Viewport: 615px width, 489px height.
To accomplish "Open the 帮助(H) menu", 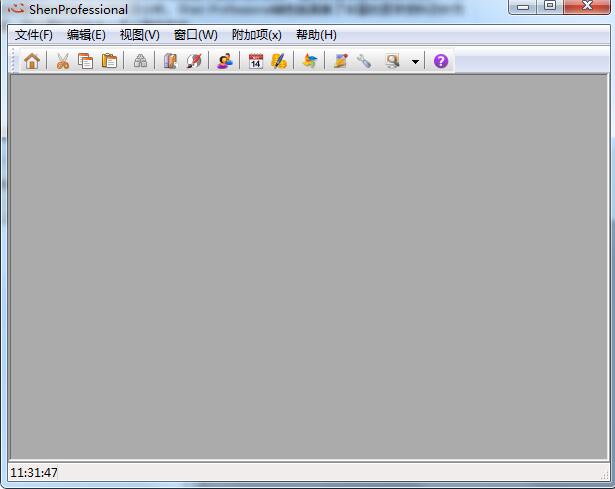I will click(x=316, y=35).
